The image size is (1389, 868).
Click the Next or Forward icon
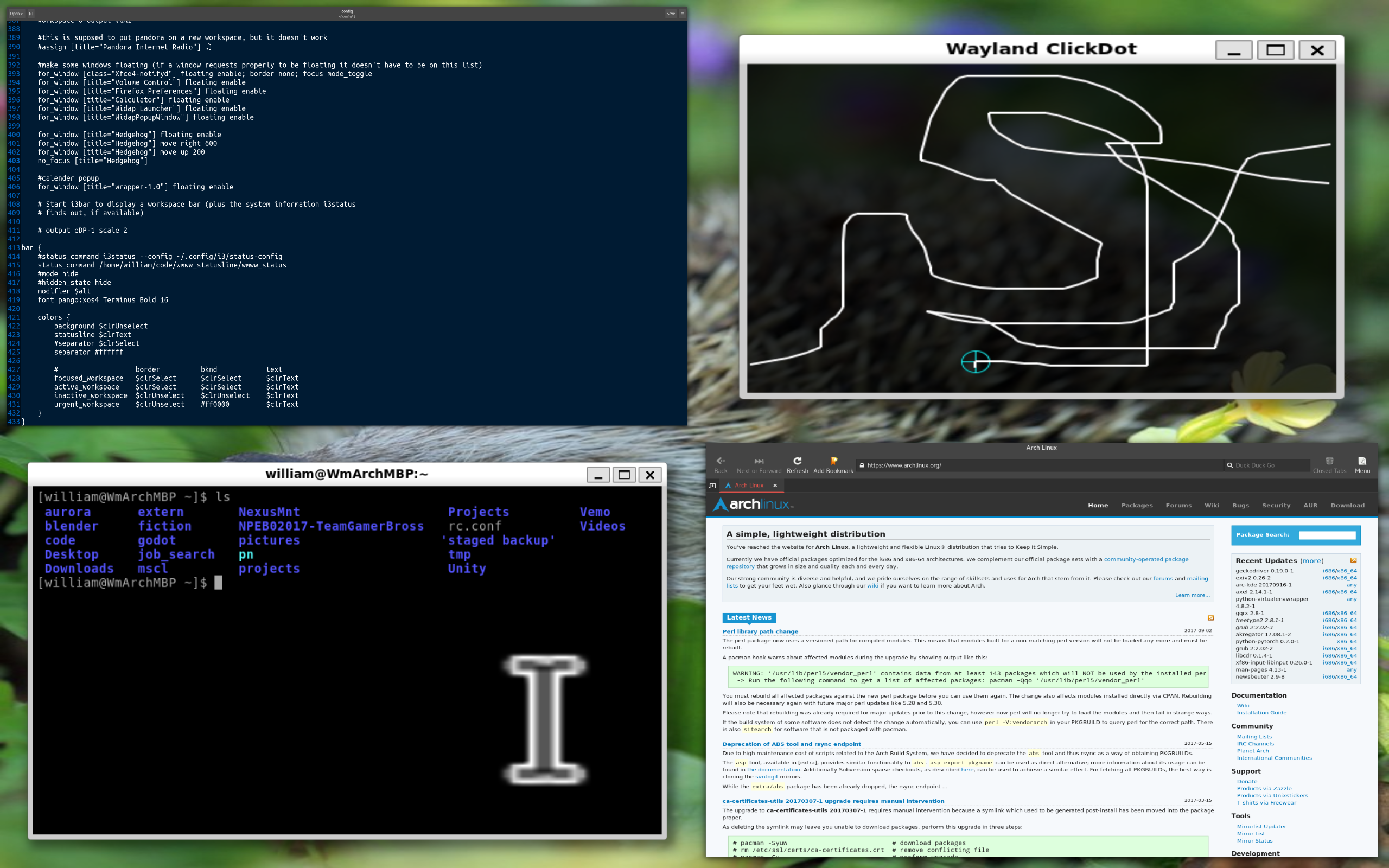click(759, 461)
